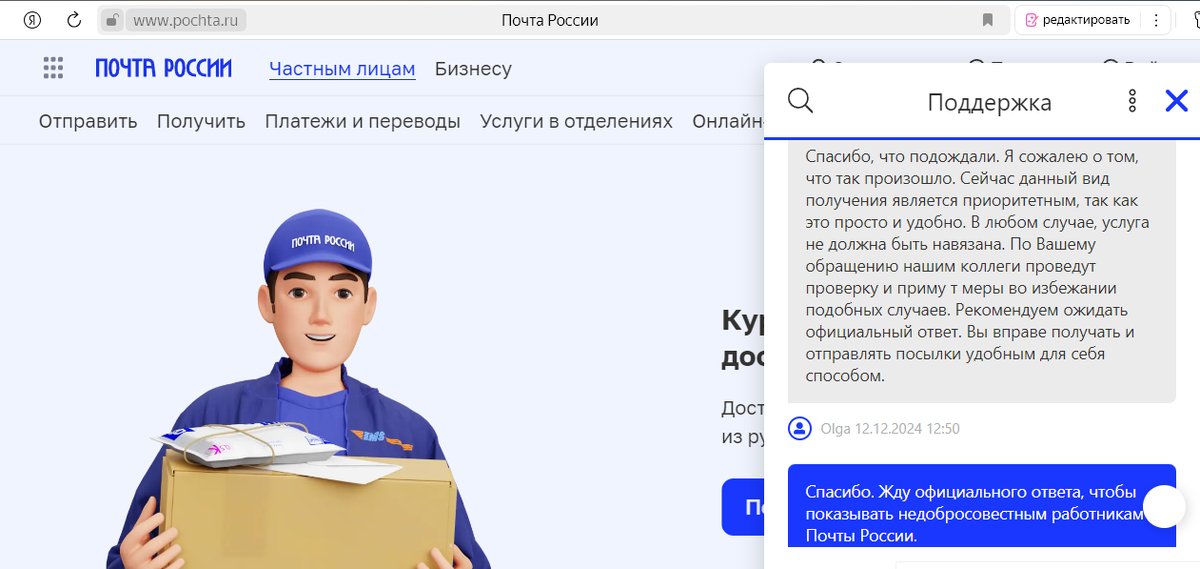Click the 'Почта России' site logo
The image size is (1200, 569).
click(x=164, y=68)
